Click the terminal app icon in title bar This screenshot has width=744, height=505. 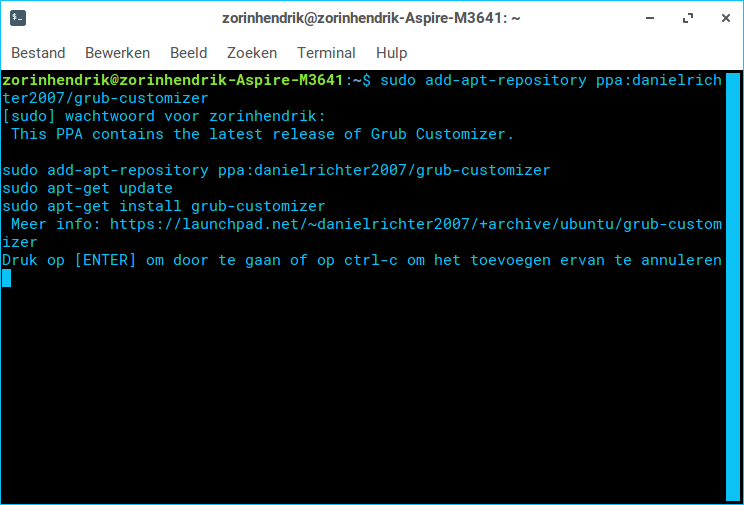tap(18, 19)
